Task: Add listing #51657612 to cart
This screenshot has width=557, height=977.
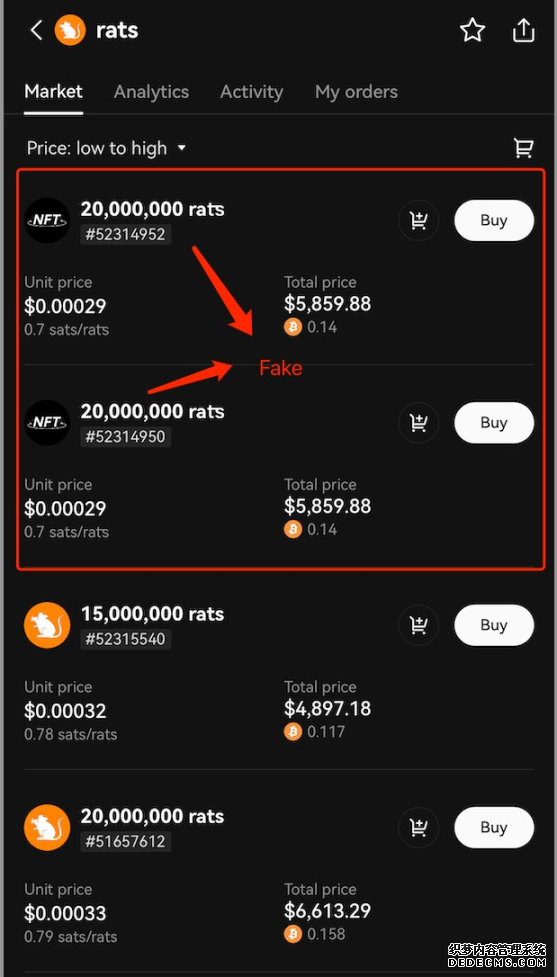Action: click(419, 827)
